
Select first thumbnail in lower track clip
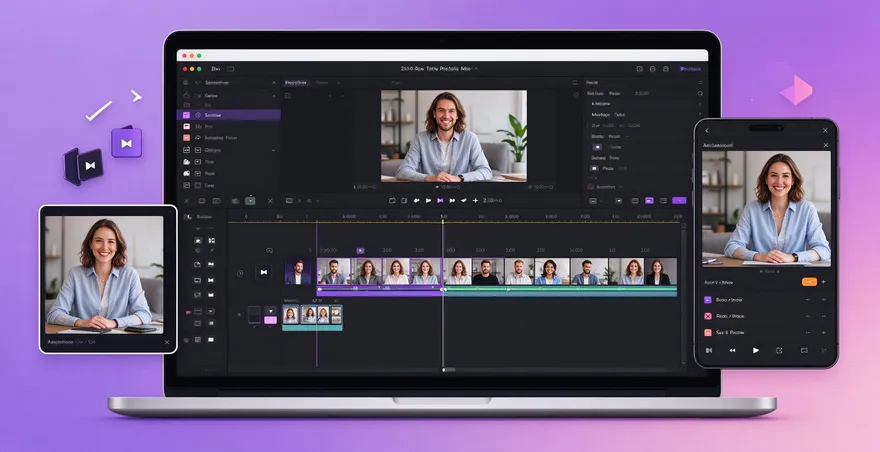click(x=291, y=315)
